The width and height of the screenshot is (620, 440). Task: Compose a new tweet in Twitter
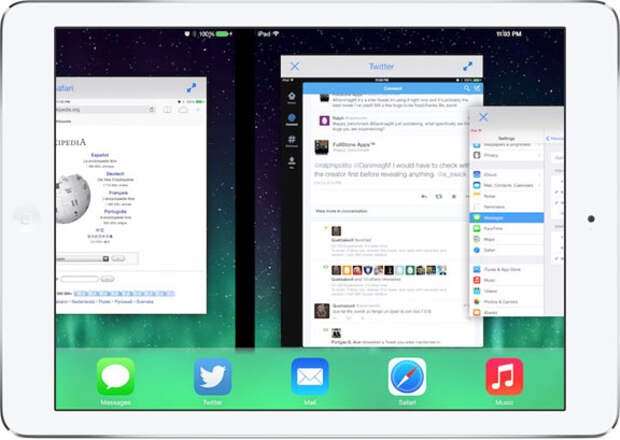coord(477,88)
